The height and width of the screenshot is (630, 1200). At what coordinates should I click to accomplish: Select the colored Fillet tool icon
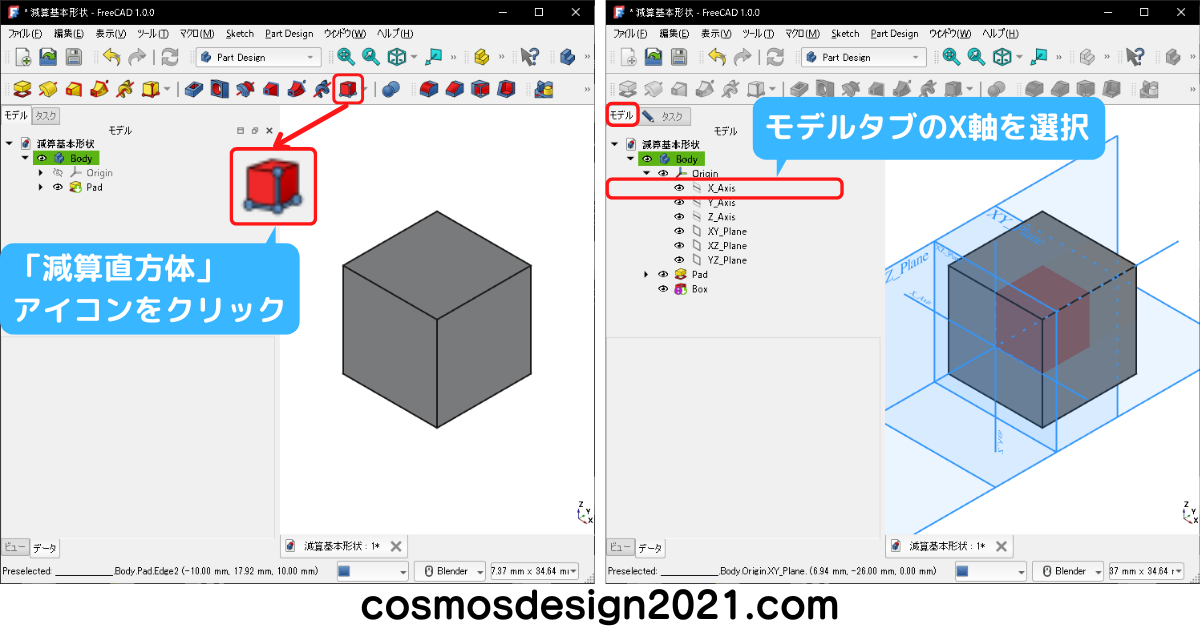[x=429, y=89]
